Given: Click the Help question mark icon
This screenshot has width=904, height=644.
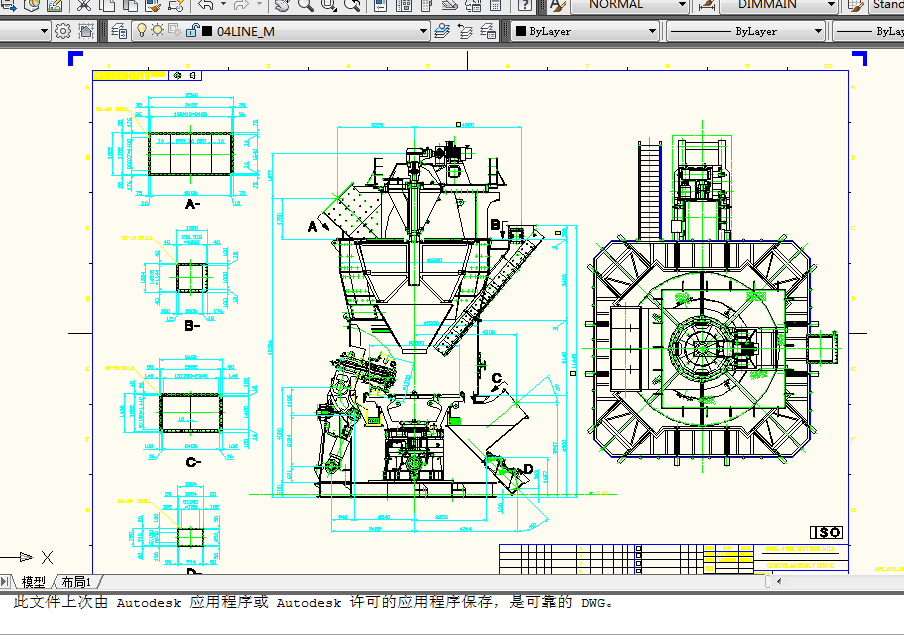Looking at the screenshot, I should coord(525,6).
